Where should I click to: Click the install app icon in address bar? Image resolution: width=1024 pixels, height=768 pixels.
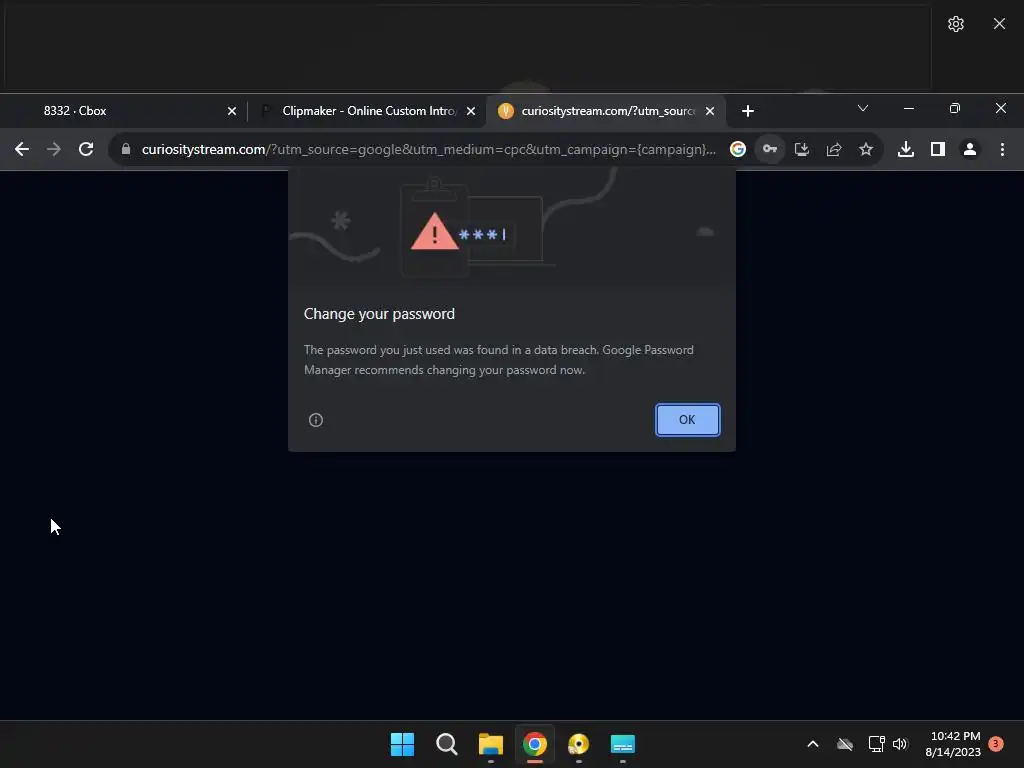(802, 149)
